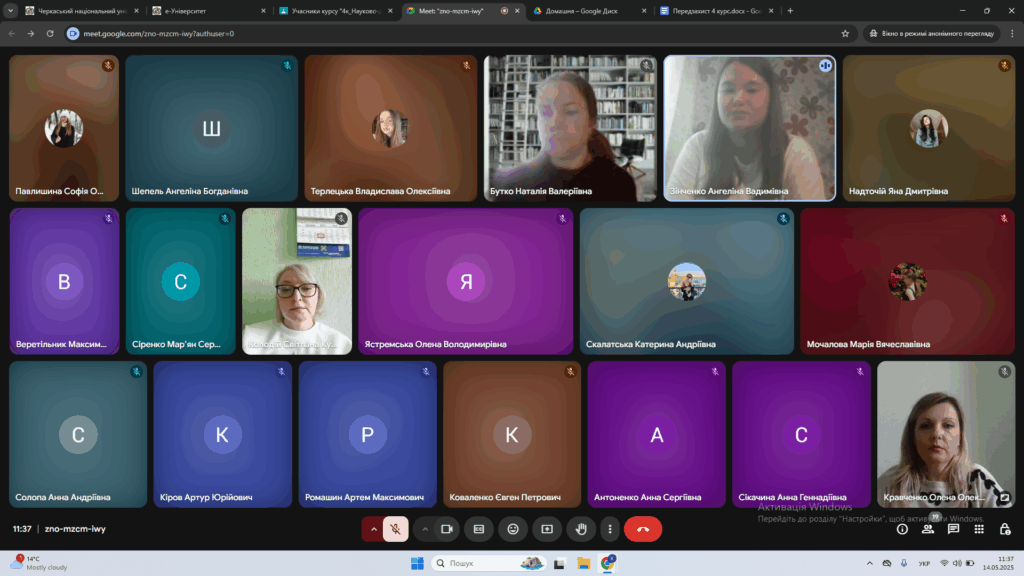Screen dimensions: 1024x576
Task: Open the three-dot more options menu
Action: [610, 529]
